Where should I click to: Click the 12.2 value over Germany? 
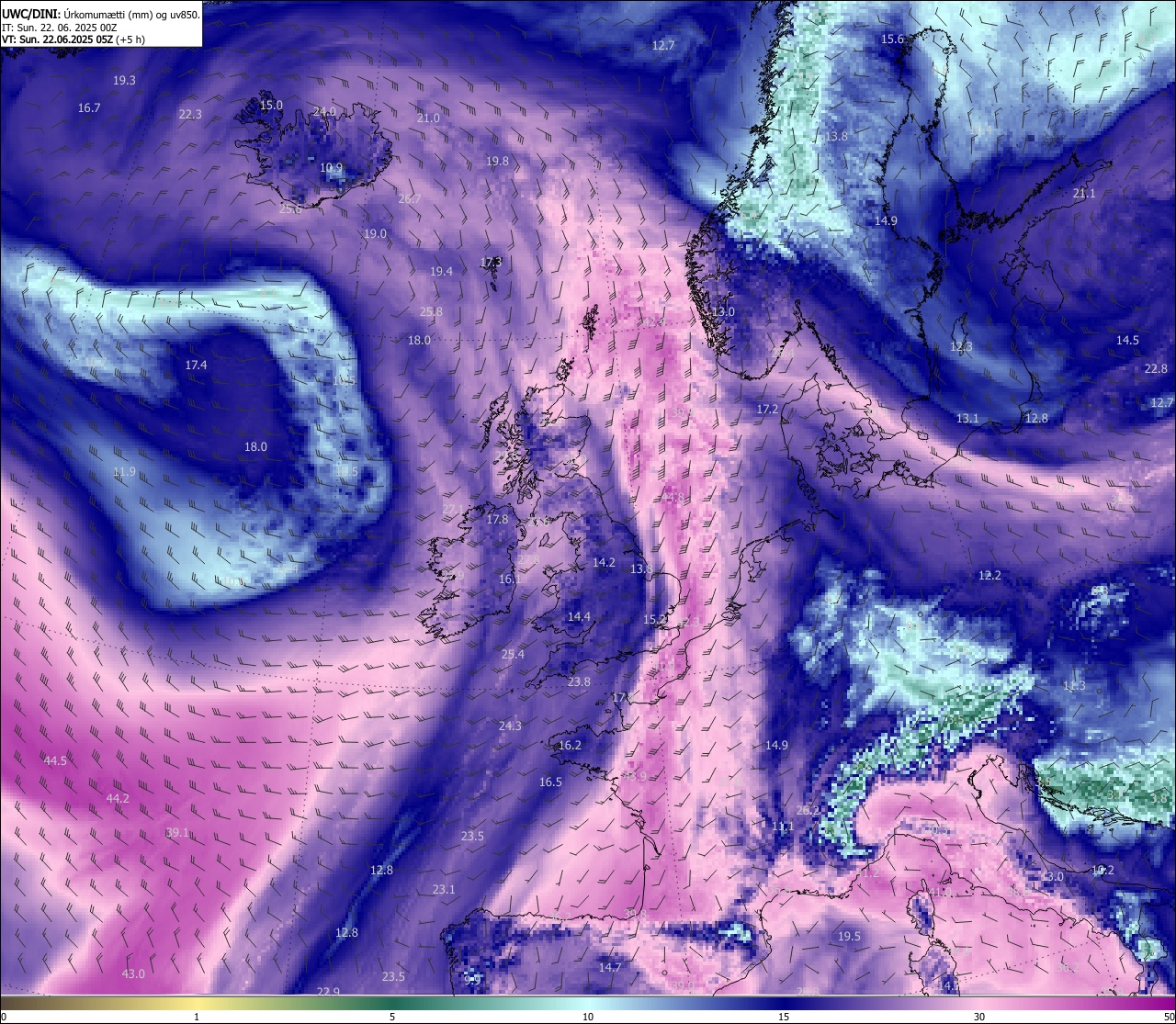point(989,576)
